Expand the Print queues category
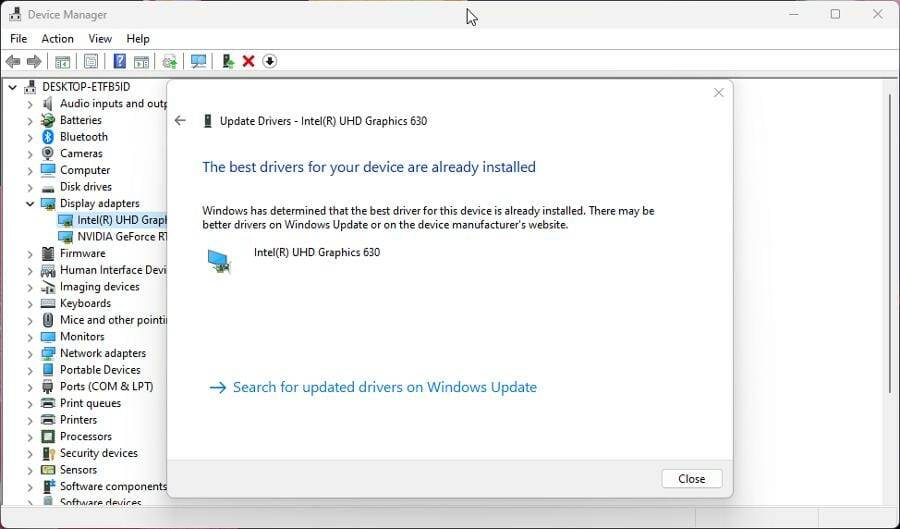The height and width of the screenshot is (529, 900). pyautogui.click(x=30, y=403)
